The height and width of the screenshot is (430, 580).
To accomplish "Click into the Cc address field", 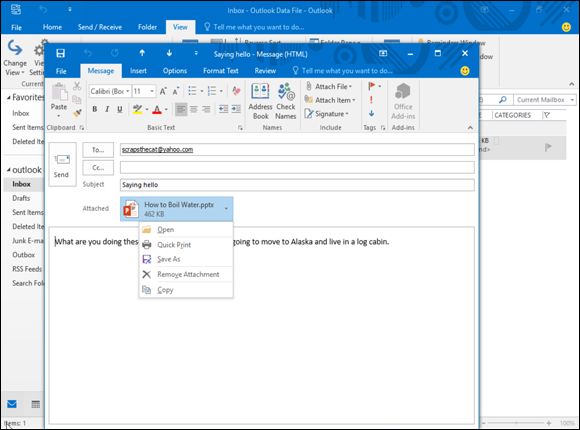I will click(297, 167).
